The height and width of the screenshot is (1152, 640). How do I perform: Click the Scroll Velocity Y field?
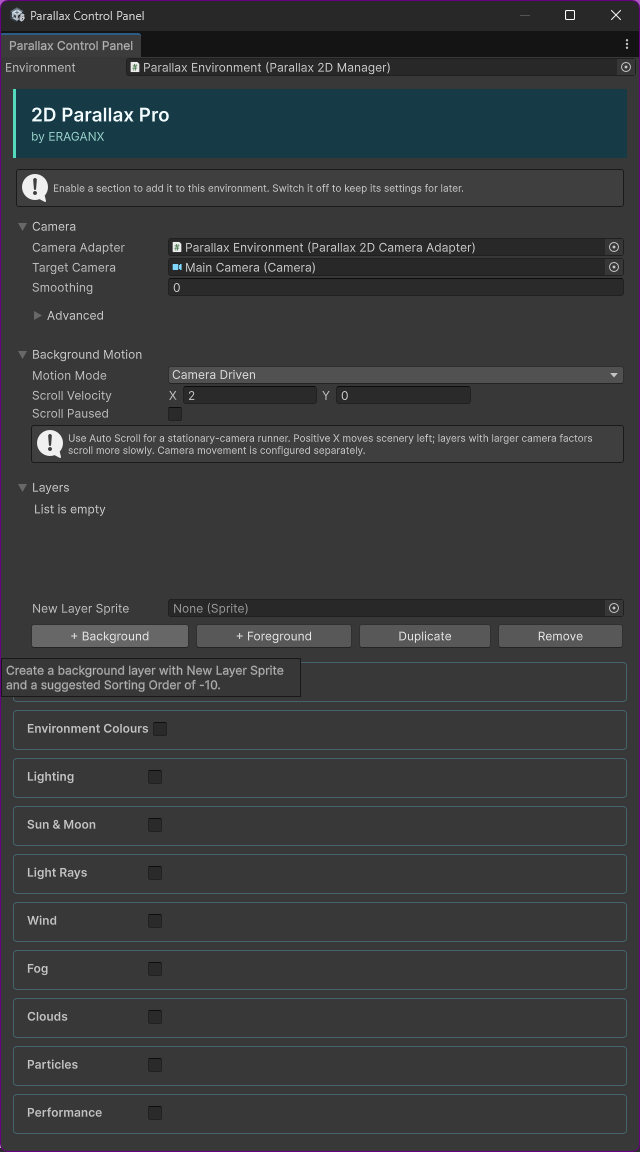click(x=403, y=395)
